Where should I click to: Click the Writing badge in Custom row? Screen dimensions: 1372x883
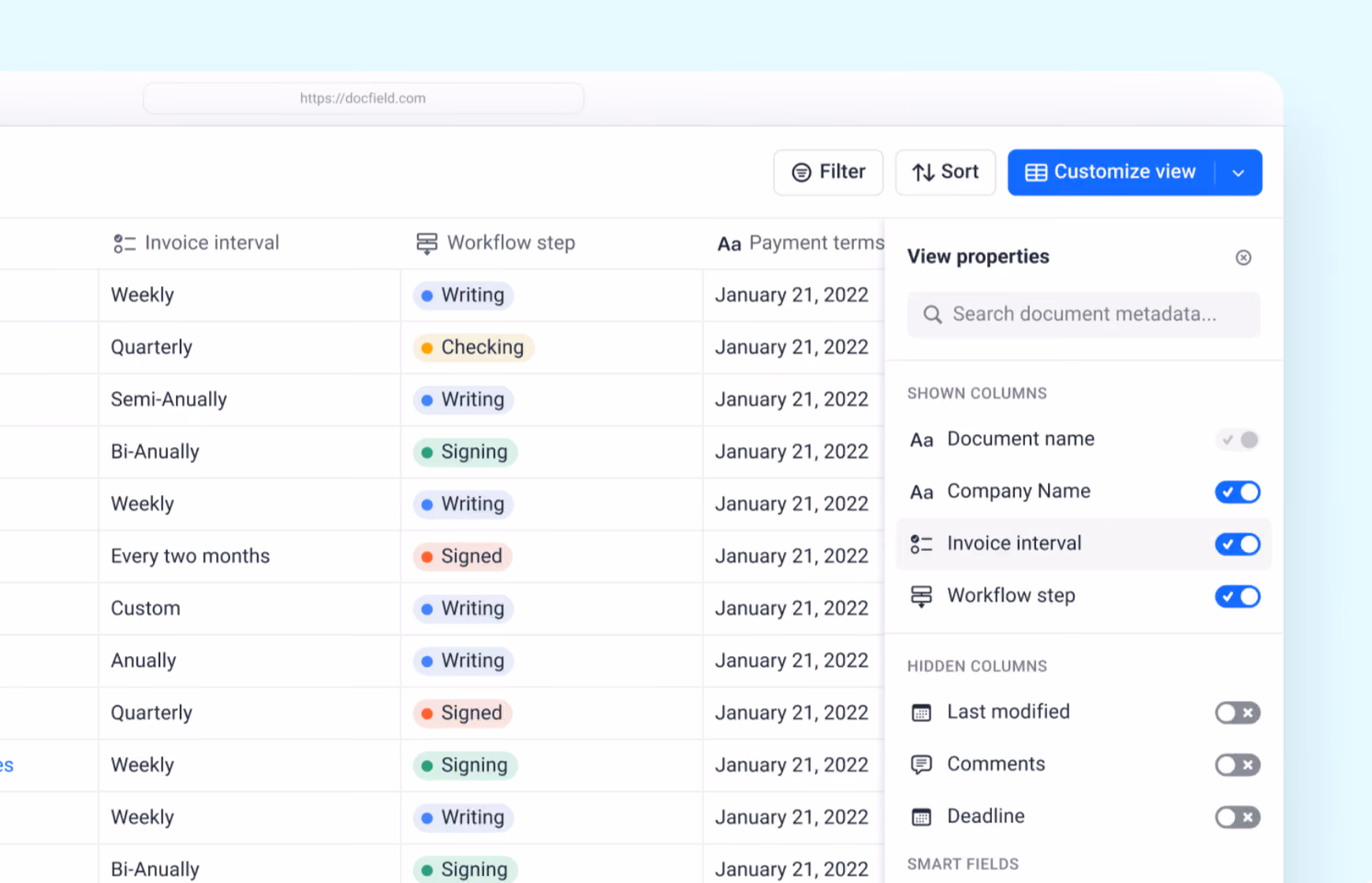464,609
